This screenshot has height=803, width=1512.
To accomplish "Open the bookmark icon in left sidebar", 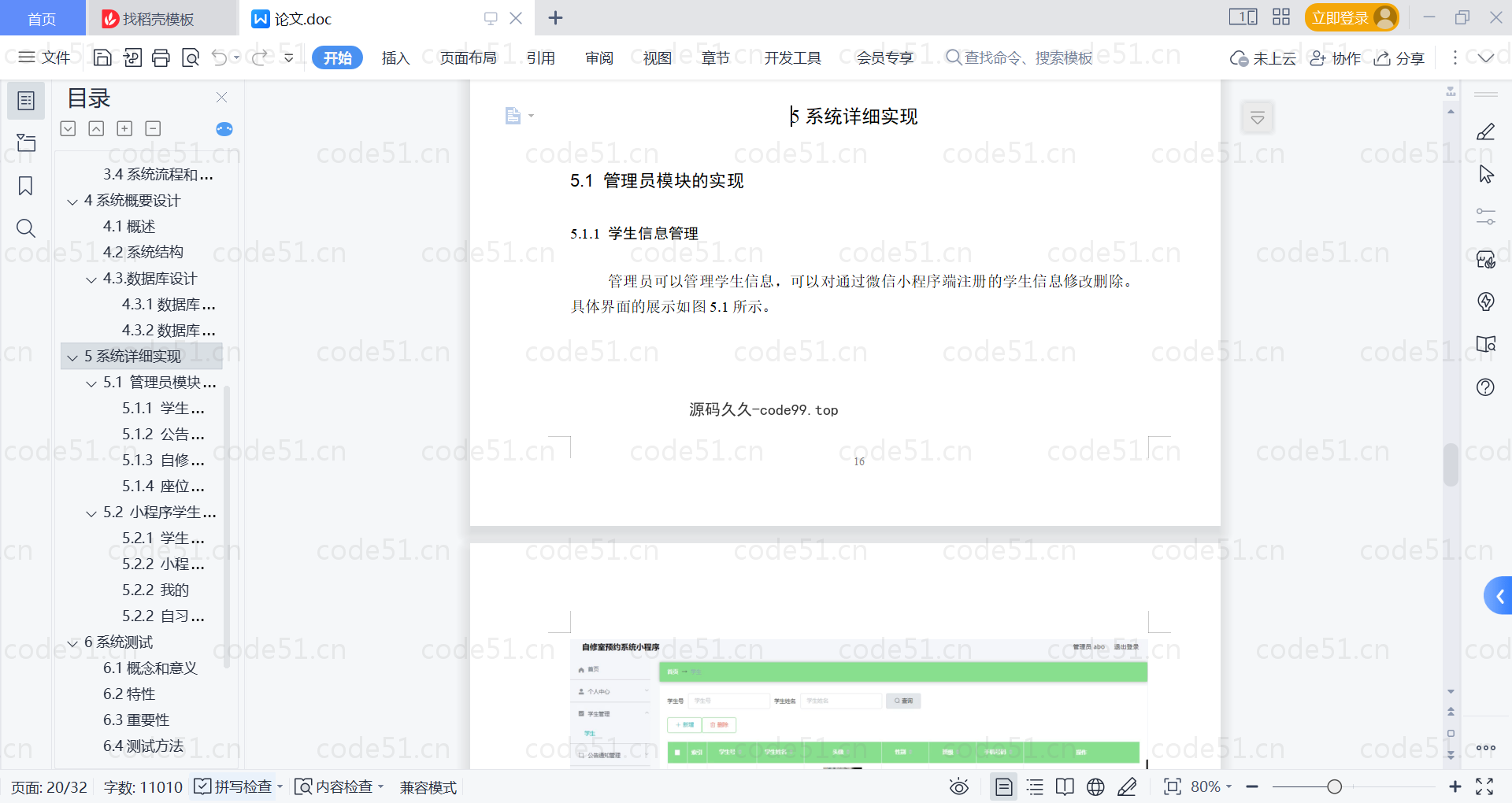I will 26,186.
